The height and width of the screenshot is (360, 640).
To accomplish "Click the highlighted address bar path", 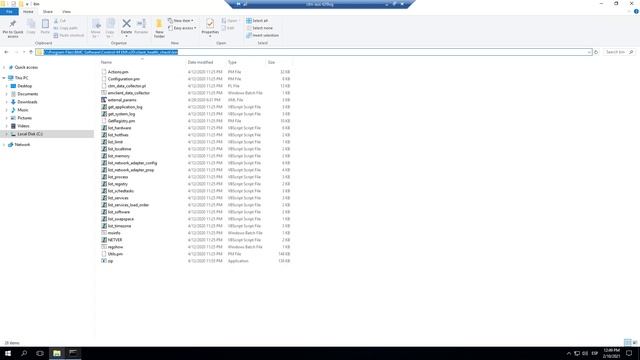I will click(x=111, y=52).
